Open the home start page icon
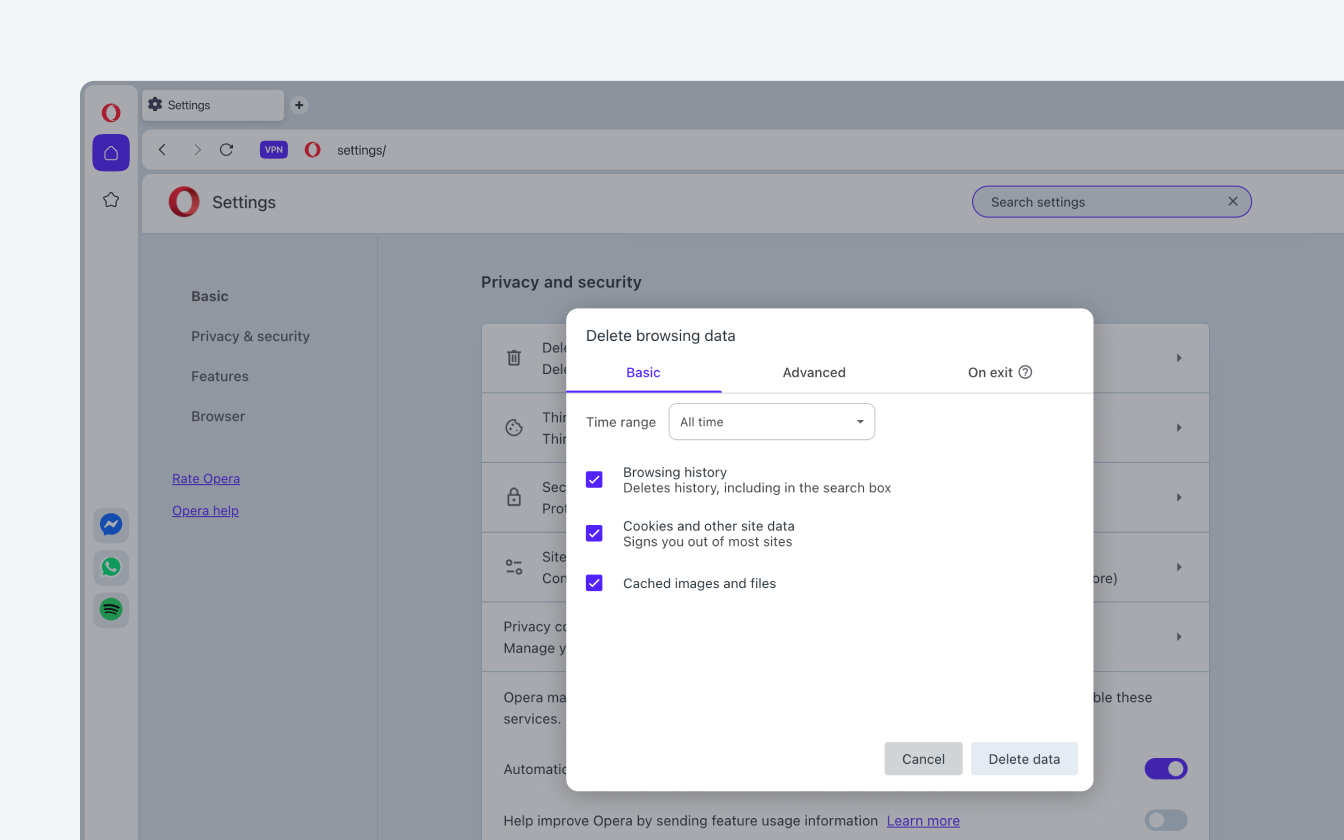The image size is (1344, 840). pos(111,153)
